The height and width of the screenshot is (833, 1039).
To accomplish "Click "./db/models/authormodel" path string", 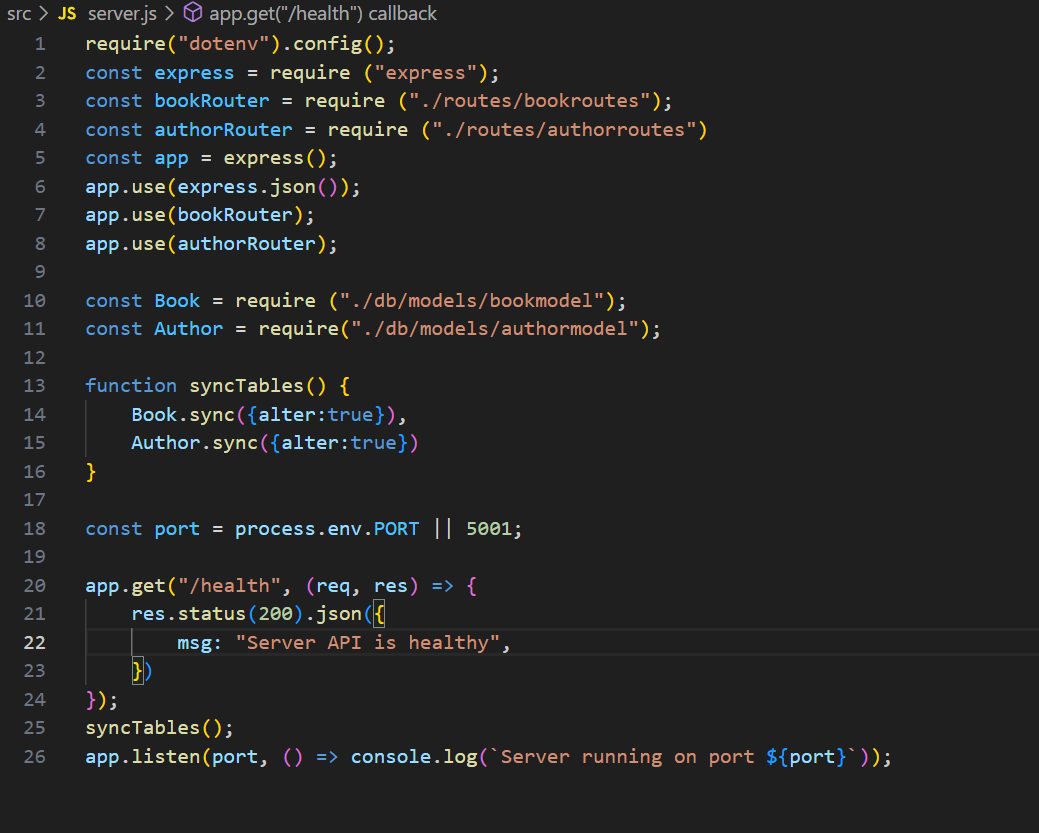I will coord(495,329).
